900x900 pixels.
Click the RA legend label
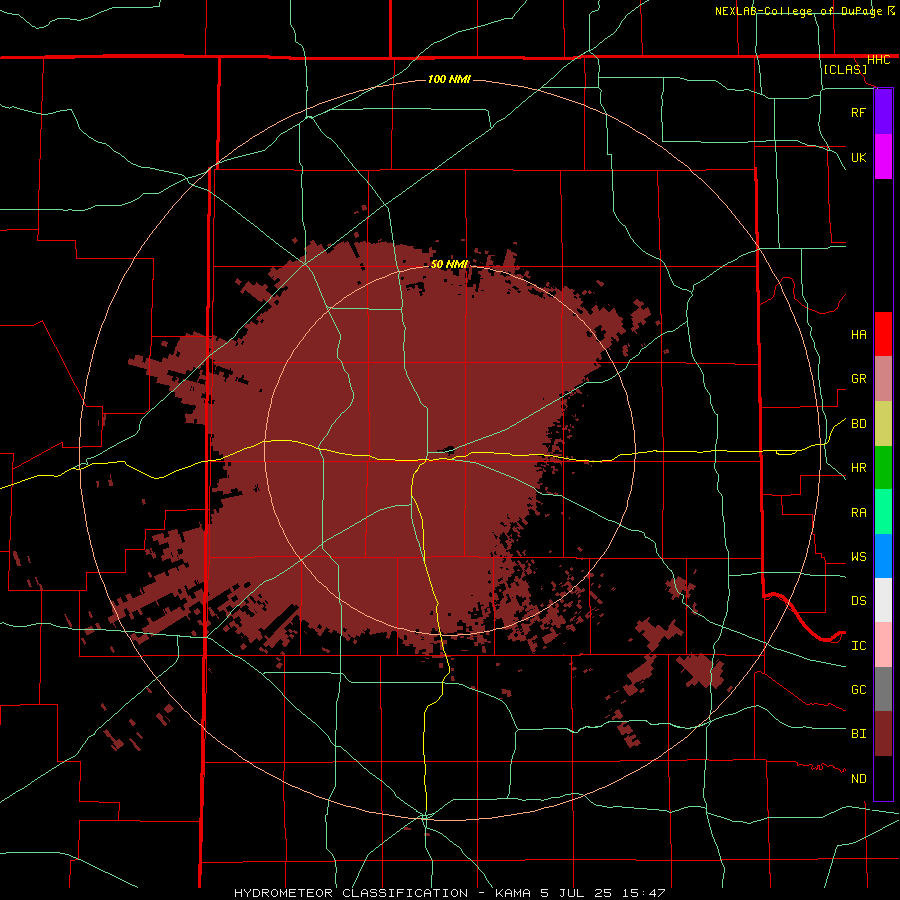pos(858,513)
